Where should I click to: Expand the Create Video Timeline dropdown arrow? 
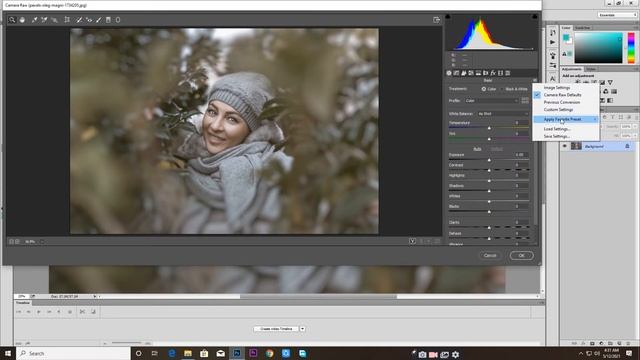point(303,329)
